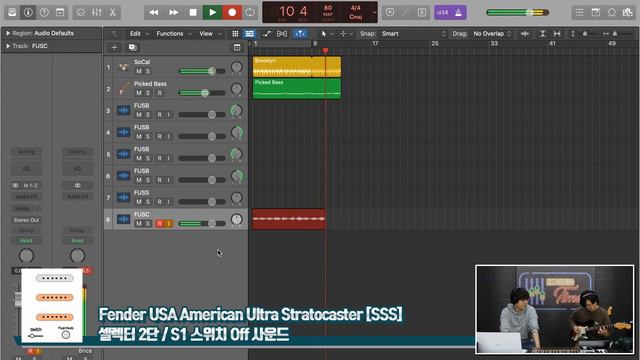
Task: Toggle input monitoring on FUSC track
Action: [169, 223]
